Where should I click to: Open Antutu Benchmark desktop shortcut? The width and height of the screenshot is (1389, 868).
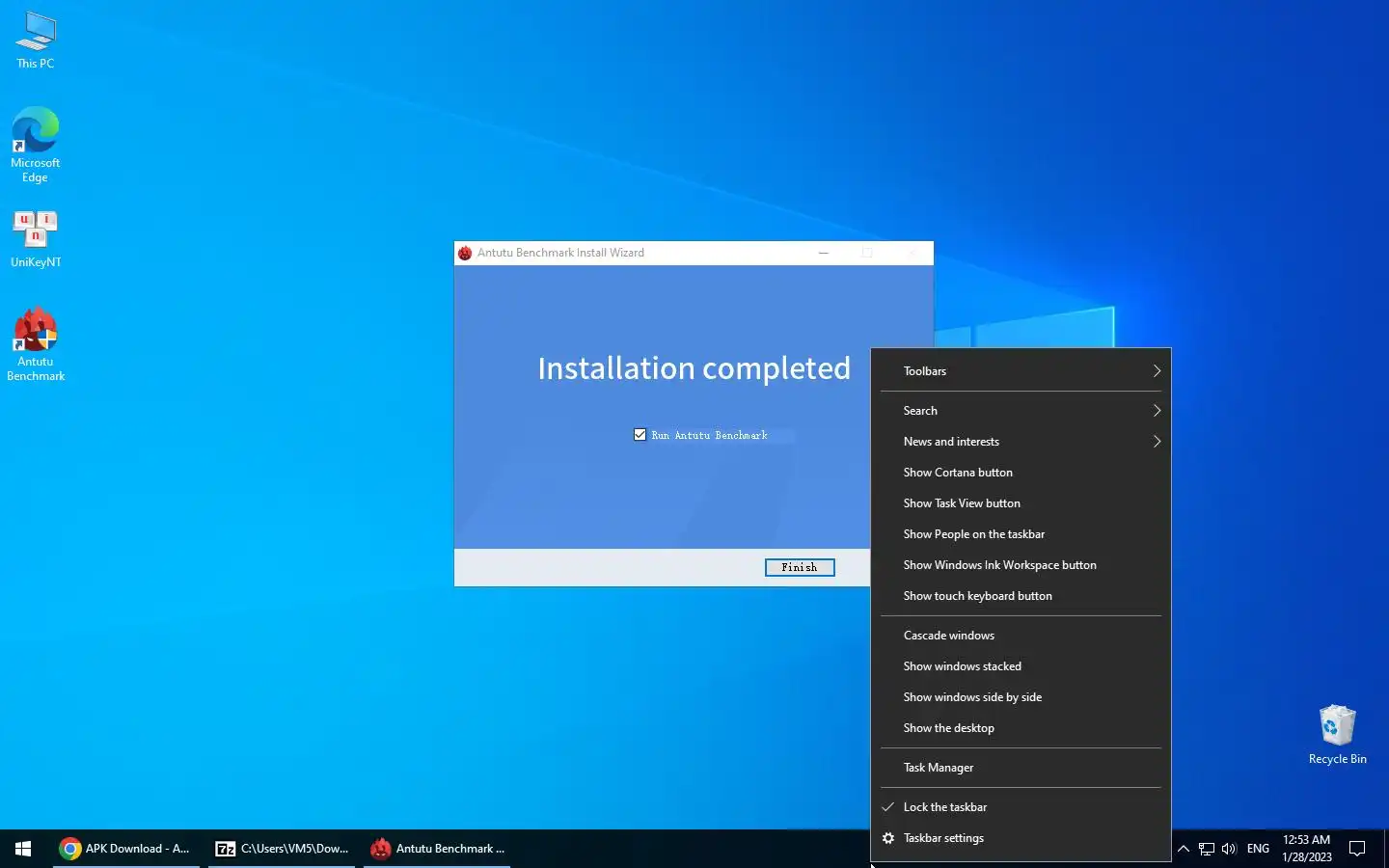(36, 344)
